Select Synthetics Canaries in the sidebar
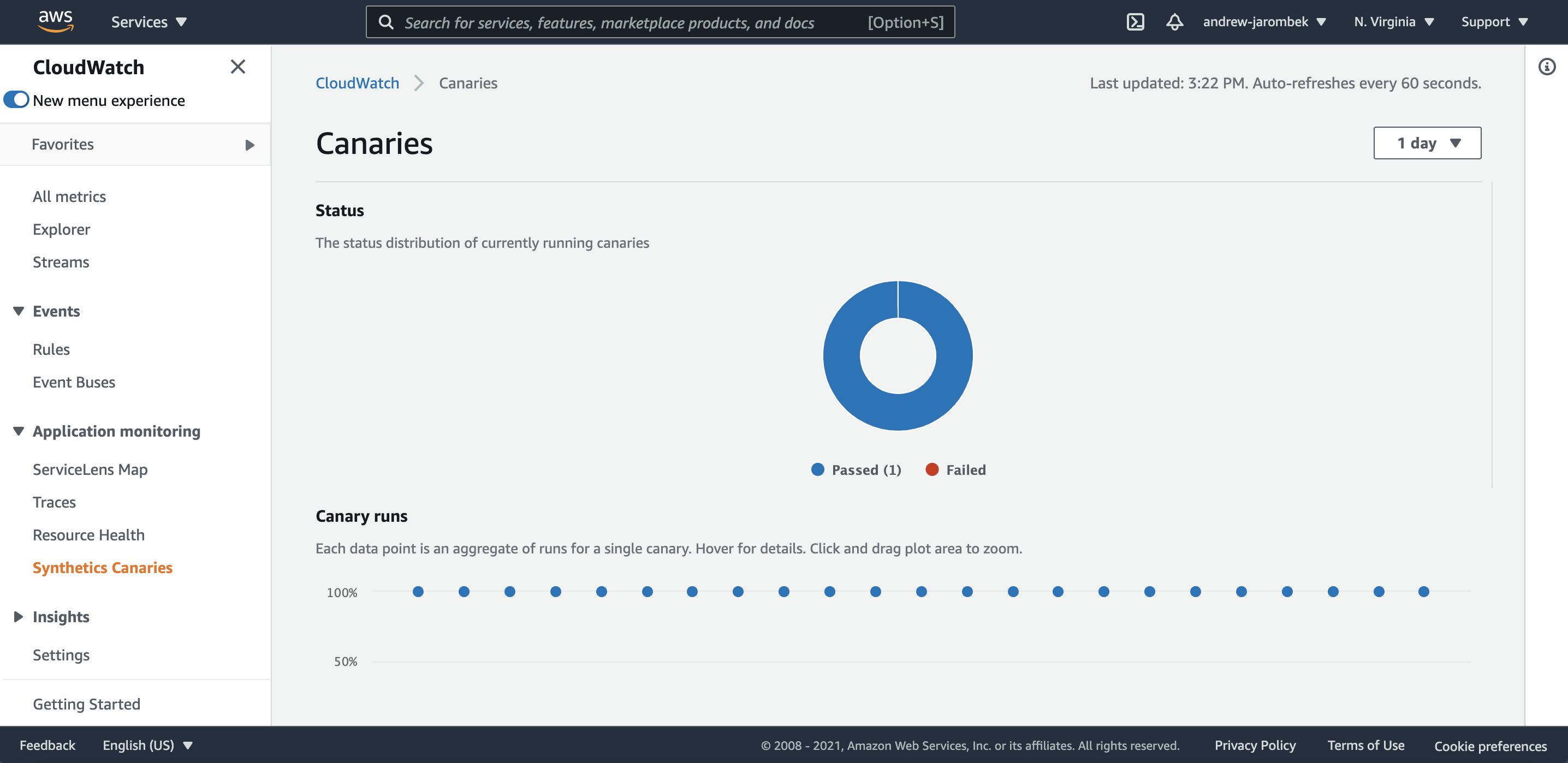 point(103,568)
